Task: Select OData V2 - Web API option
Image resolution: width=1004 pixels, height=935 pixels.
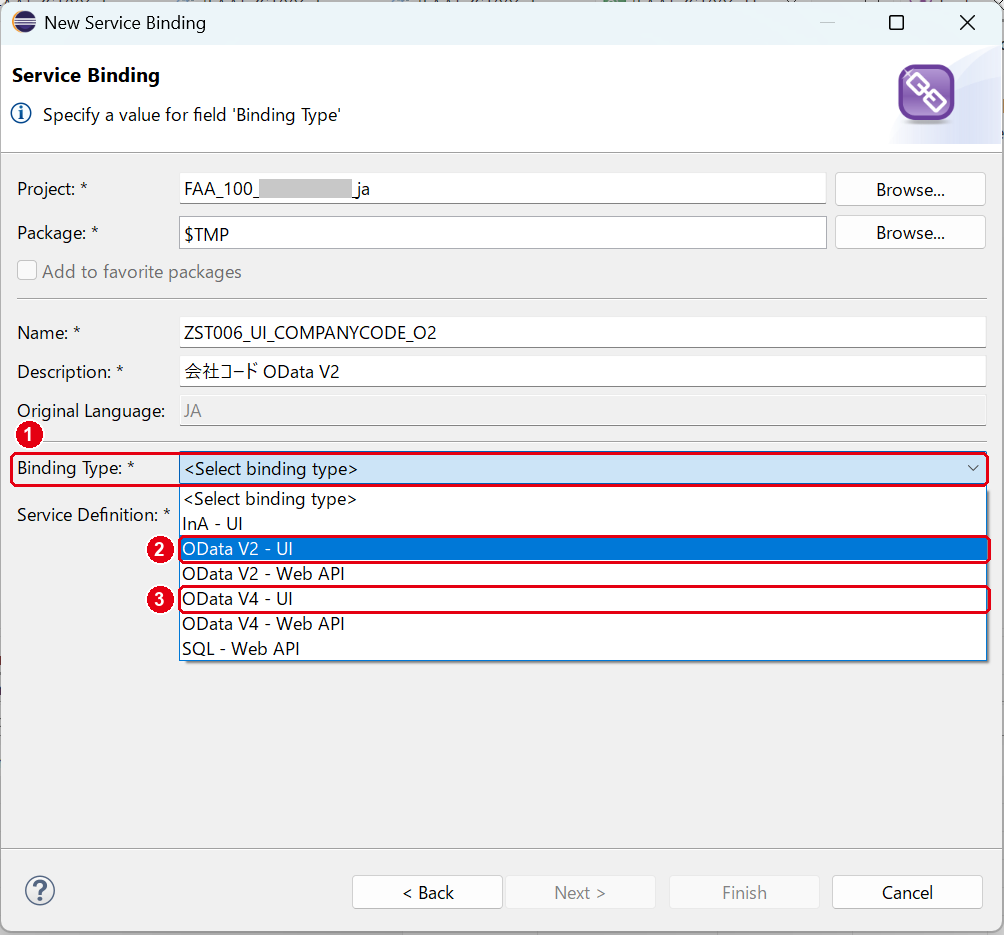Action: pos(583,574)
